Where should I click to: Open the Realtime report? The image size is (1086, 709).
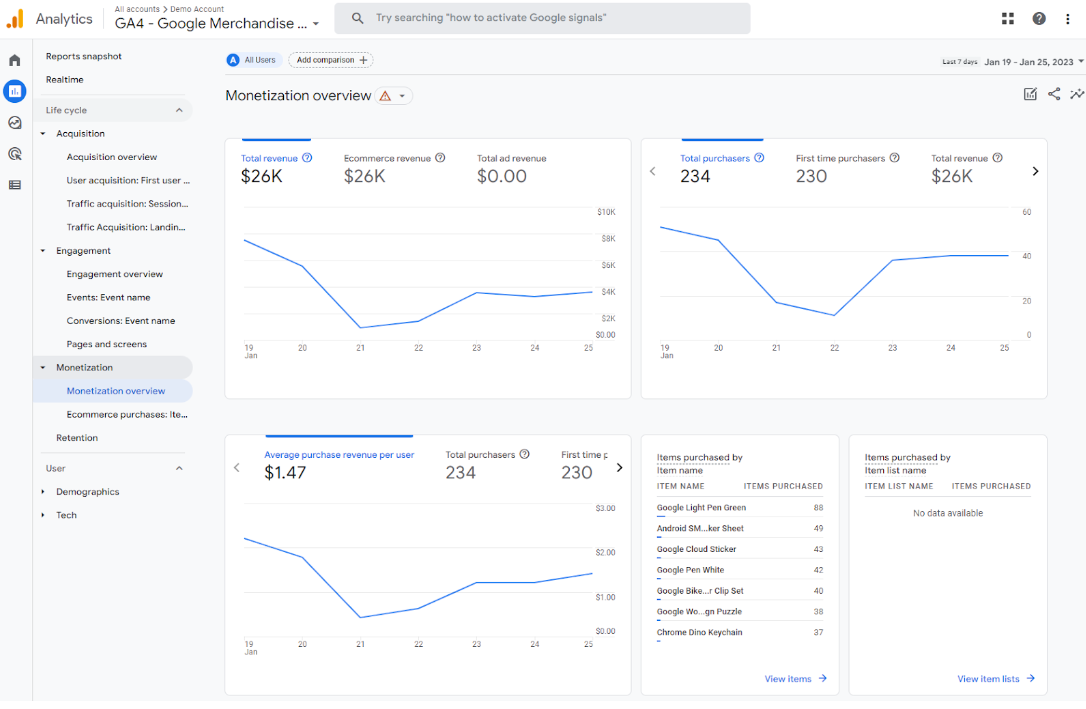pos(64,80)
